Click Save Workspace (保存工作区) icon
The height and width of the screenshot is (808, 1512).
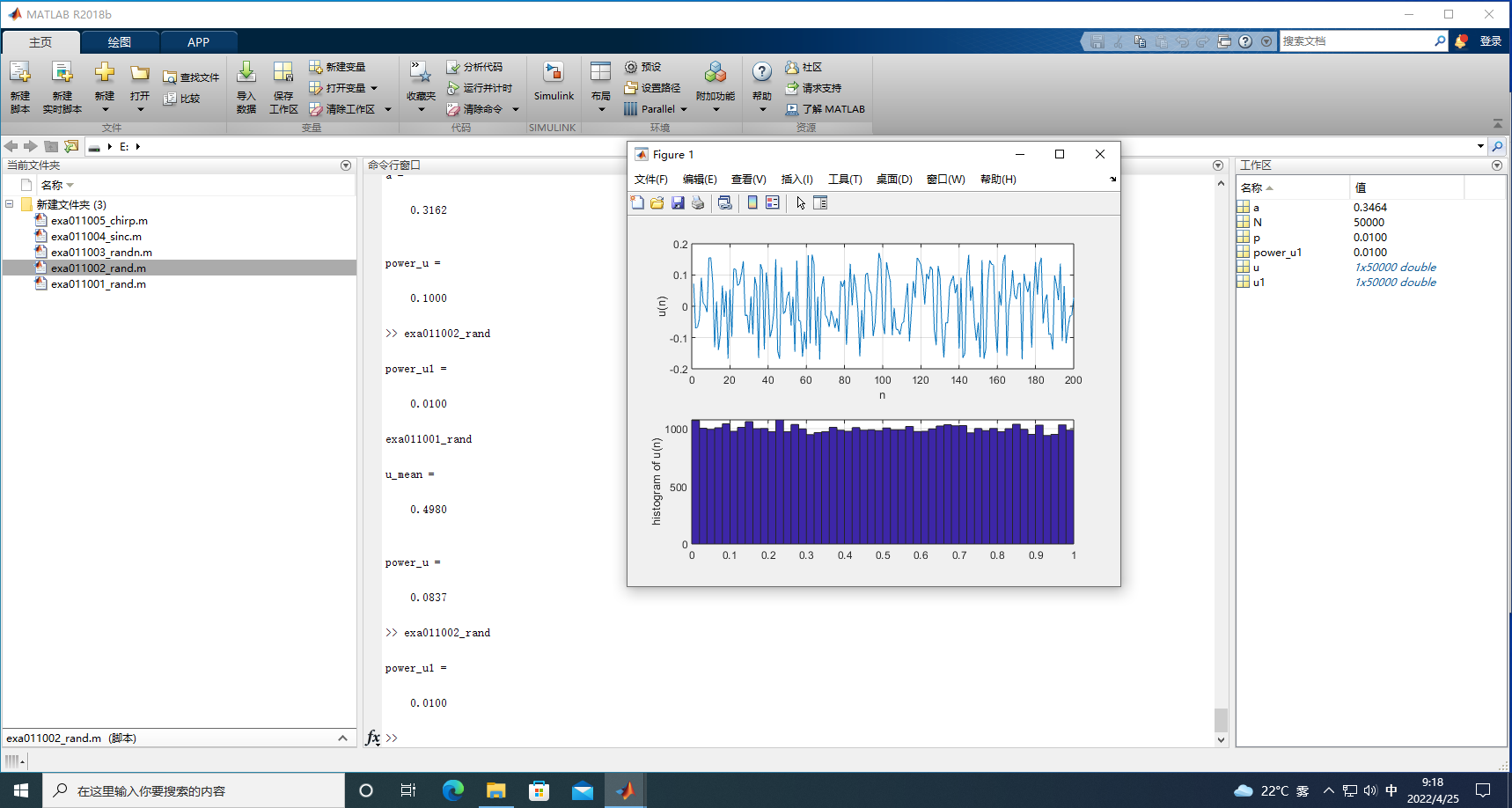point(283,73)
